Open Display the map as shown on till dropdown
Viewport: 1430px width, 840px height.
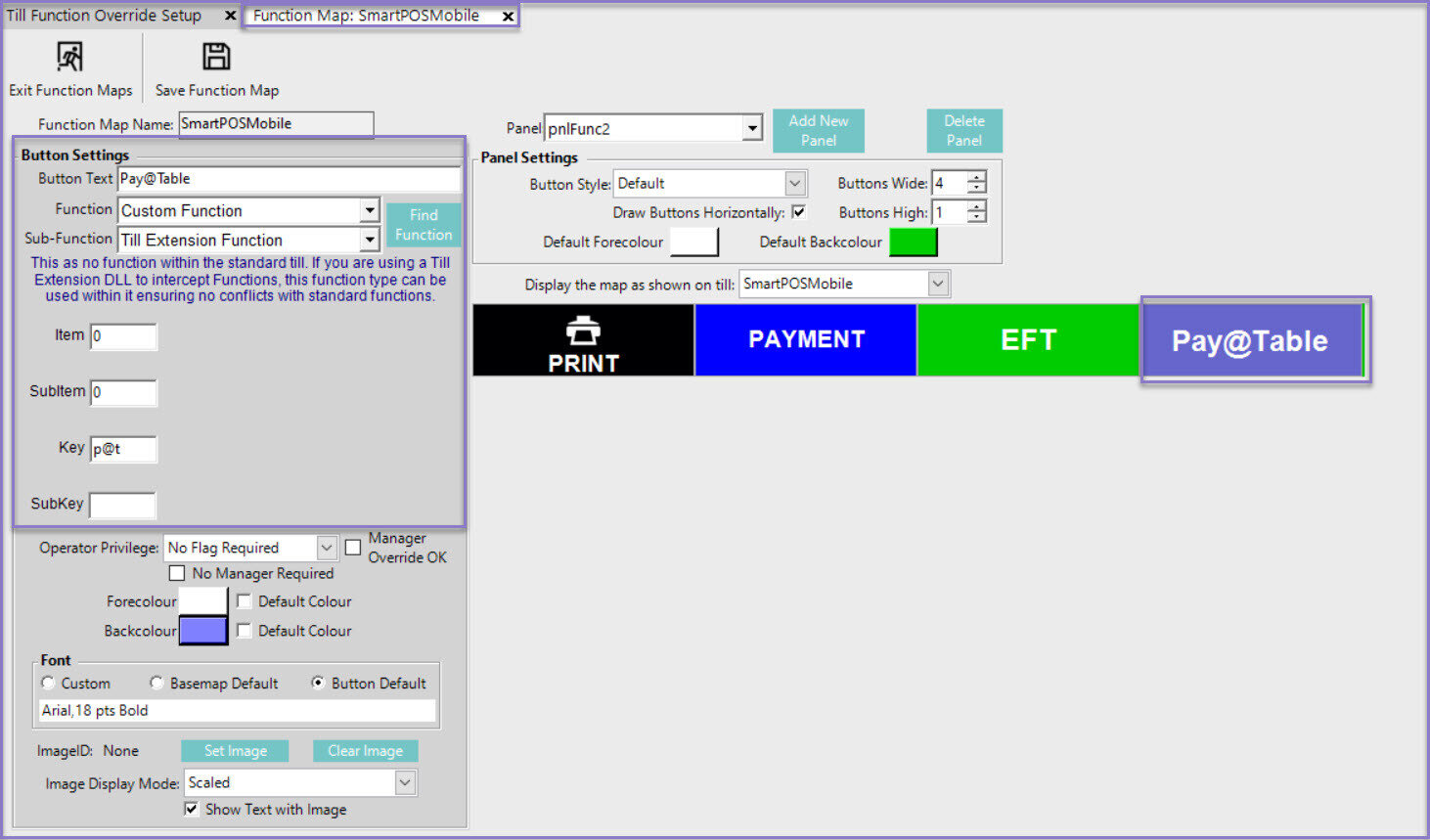938,284
